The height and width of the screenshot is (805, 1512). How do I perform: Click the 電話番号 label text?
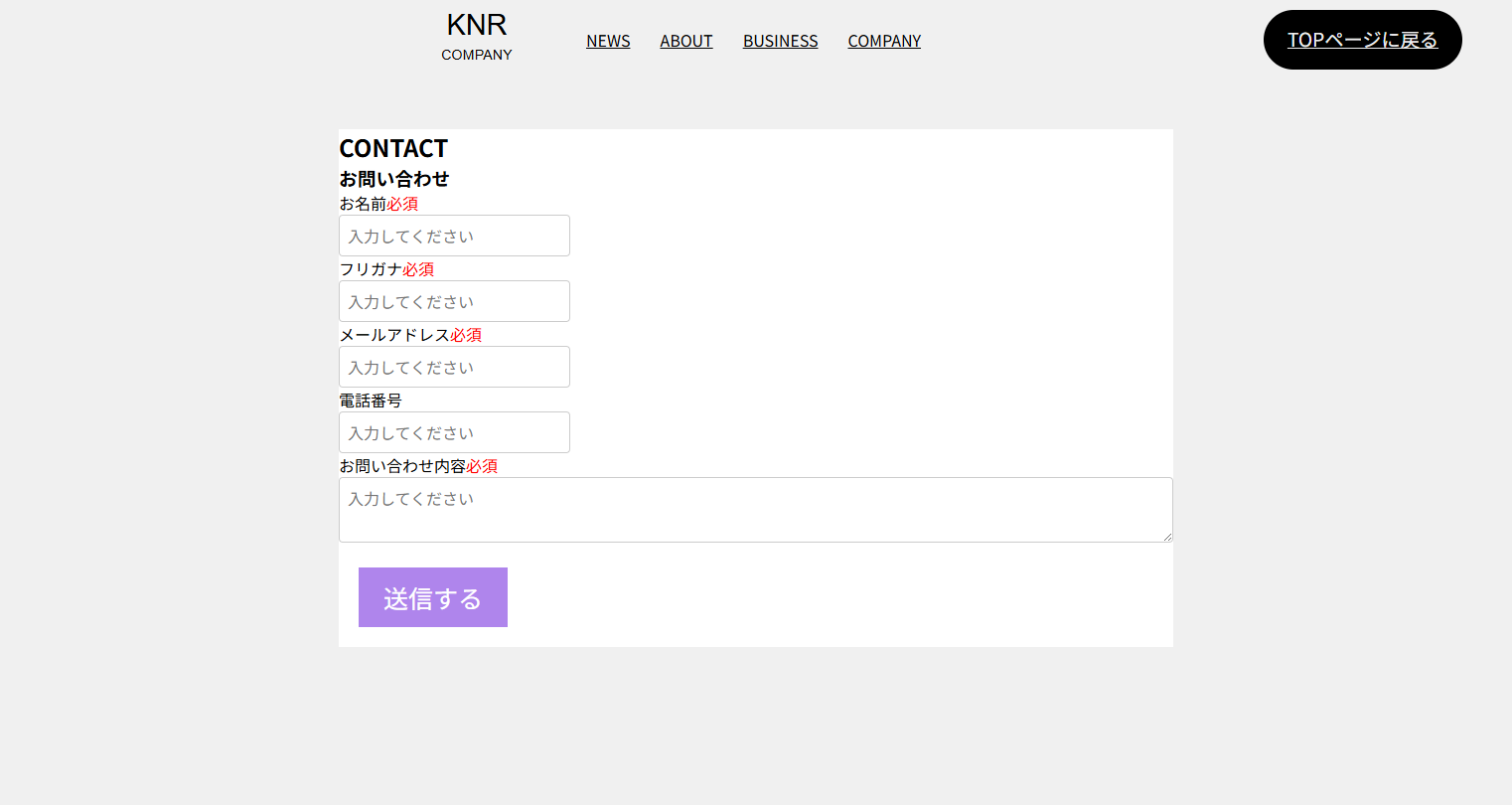point(371,401)
